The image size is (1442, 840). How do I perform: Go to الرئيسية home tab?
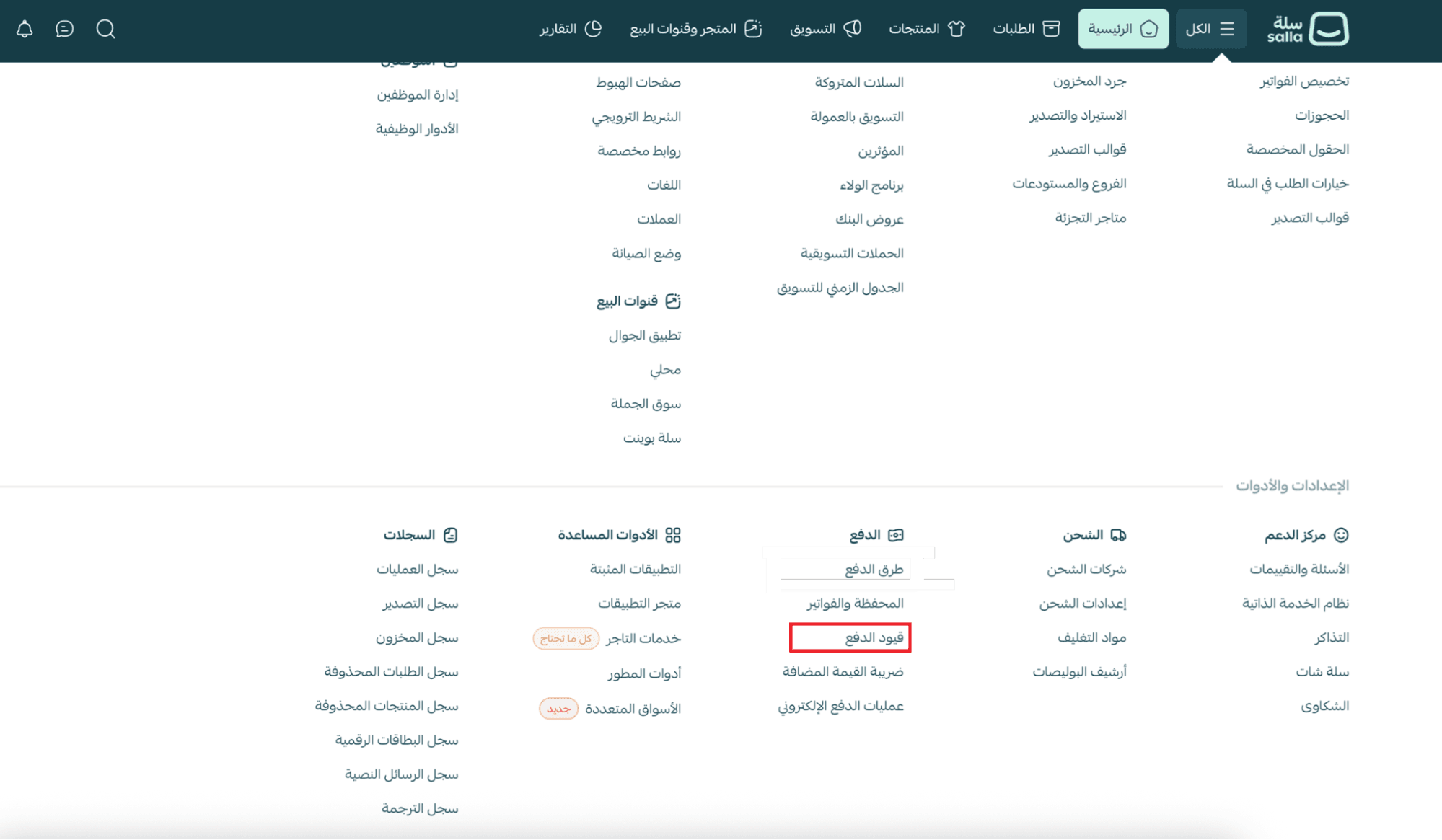pyautogui.click(x=1122, y=29)
